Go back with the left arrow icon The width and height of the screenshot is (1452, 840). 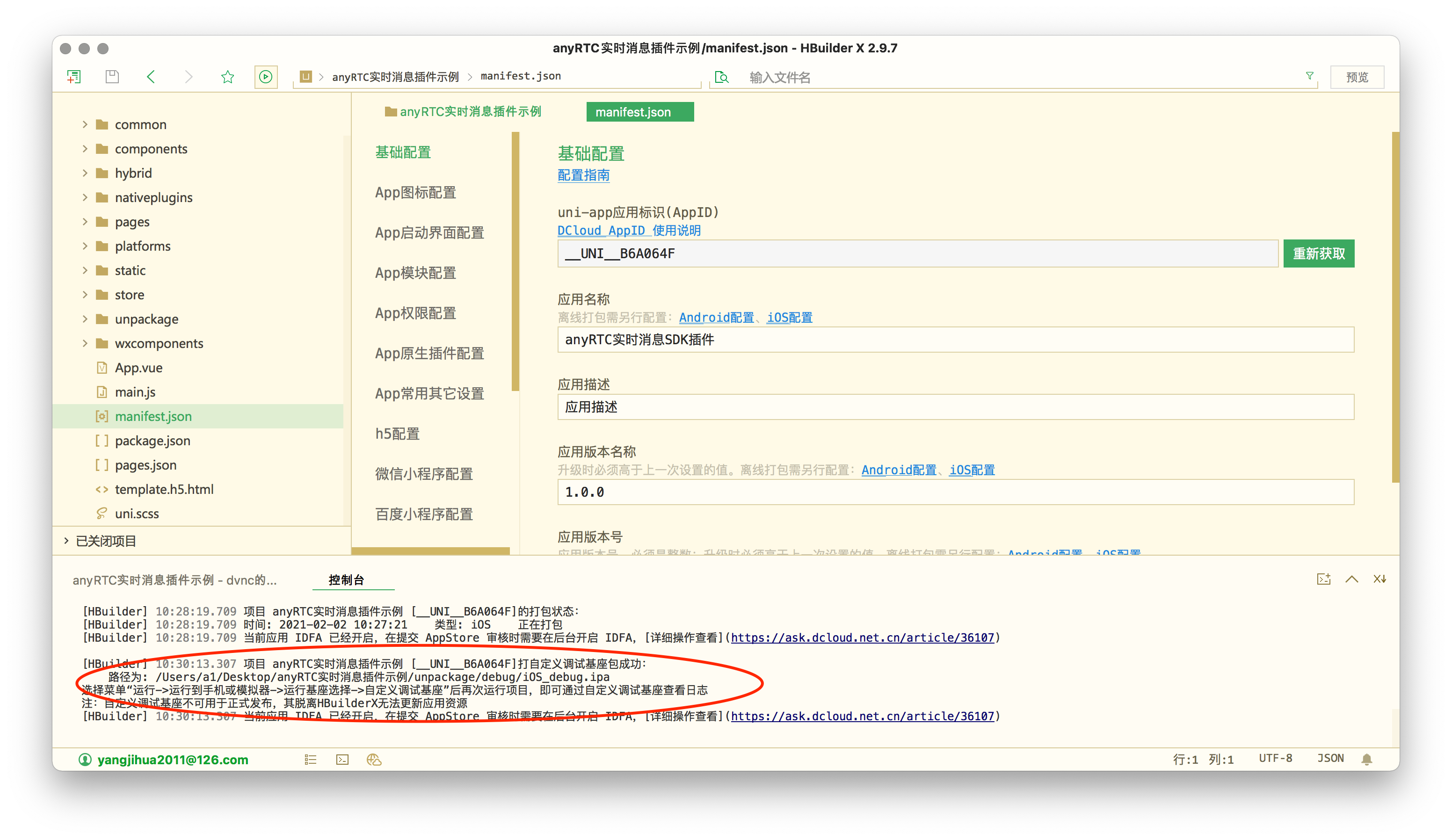[151, 77]
